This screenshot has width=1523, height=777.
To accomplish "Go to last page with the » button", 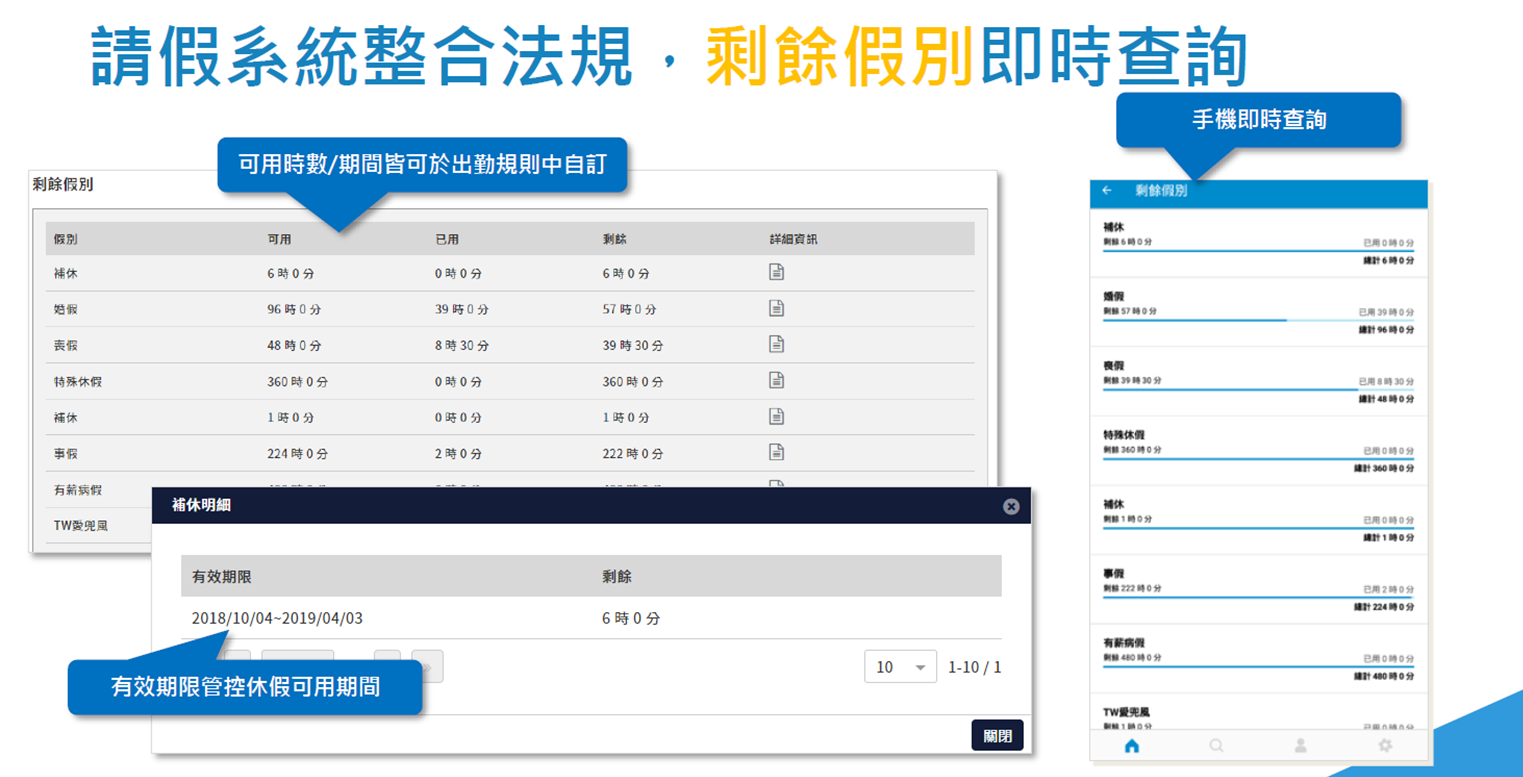I will pos(427,667).
